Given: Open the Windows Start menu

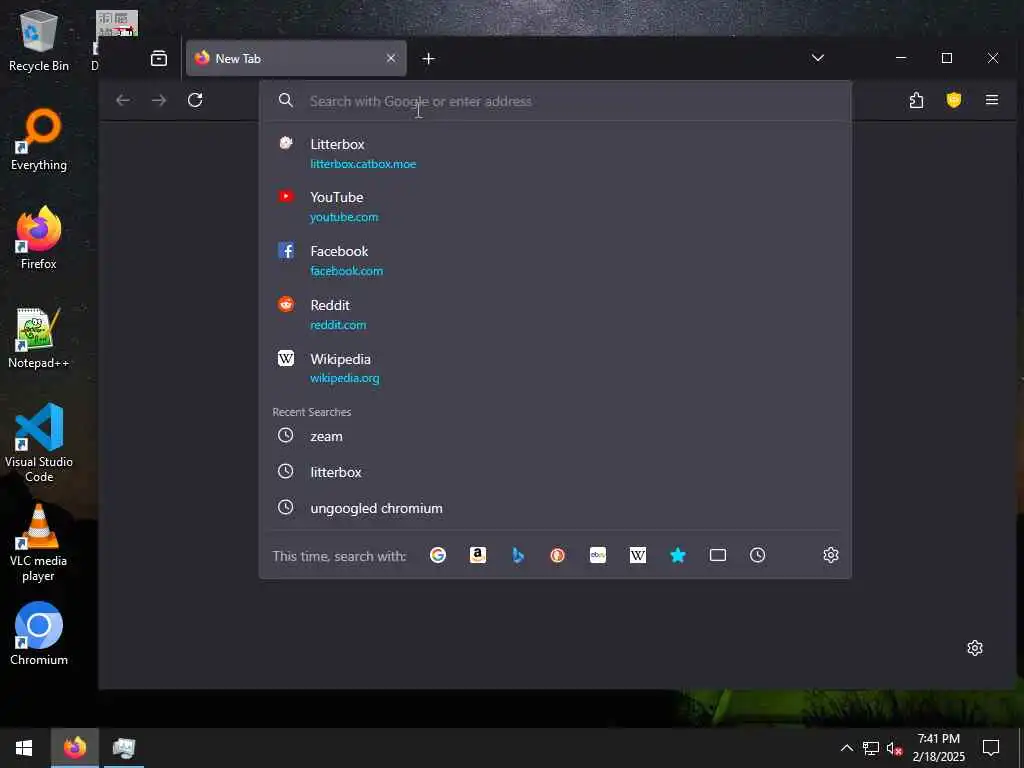Looking at the screenshot, I should pyautogui.click(x=24, y=748).
